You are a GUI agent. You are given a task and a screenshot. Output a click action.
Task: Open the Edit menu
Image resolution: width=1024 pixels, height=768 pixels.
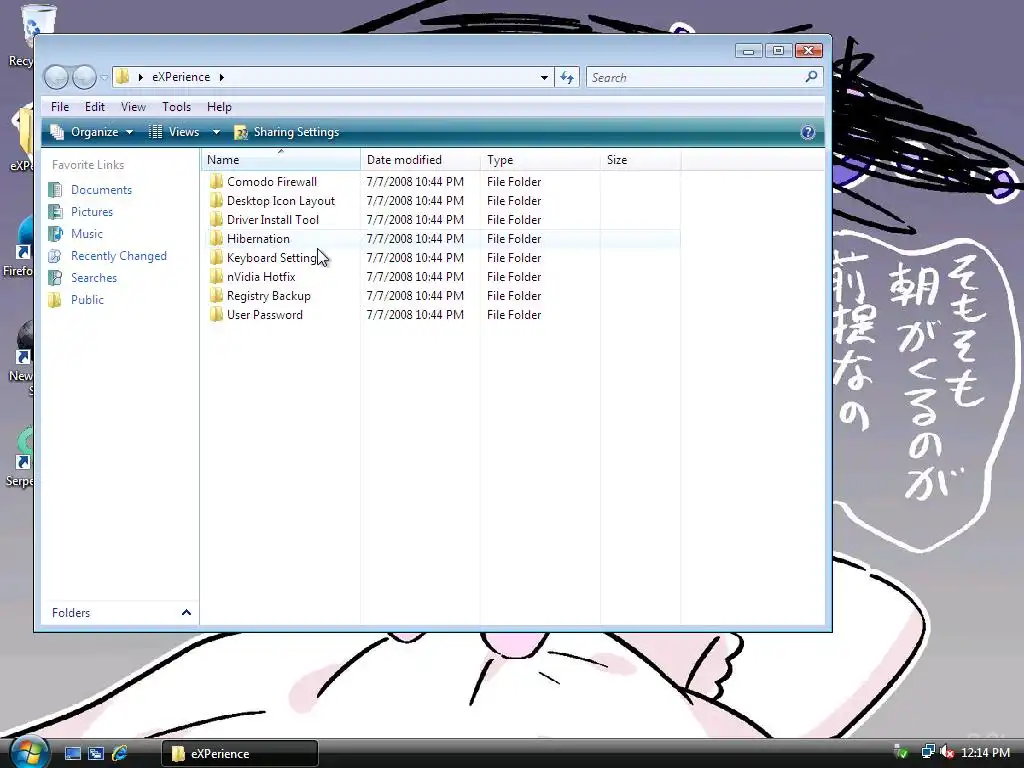pos(95,106)
